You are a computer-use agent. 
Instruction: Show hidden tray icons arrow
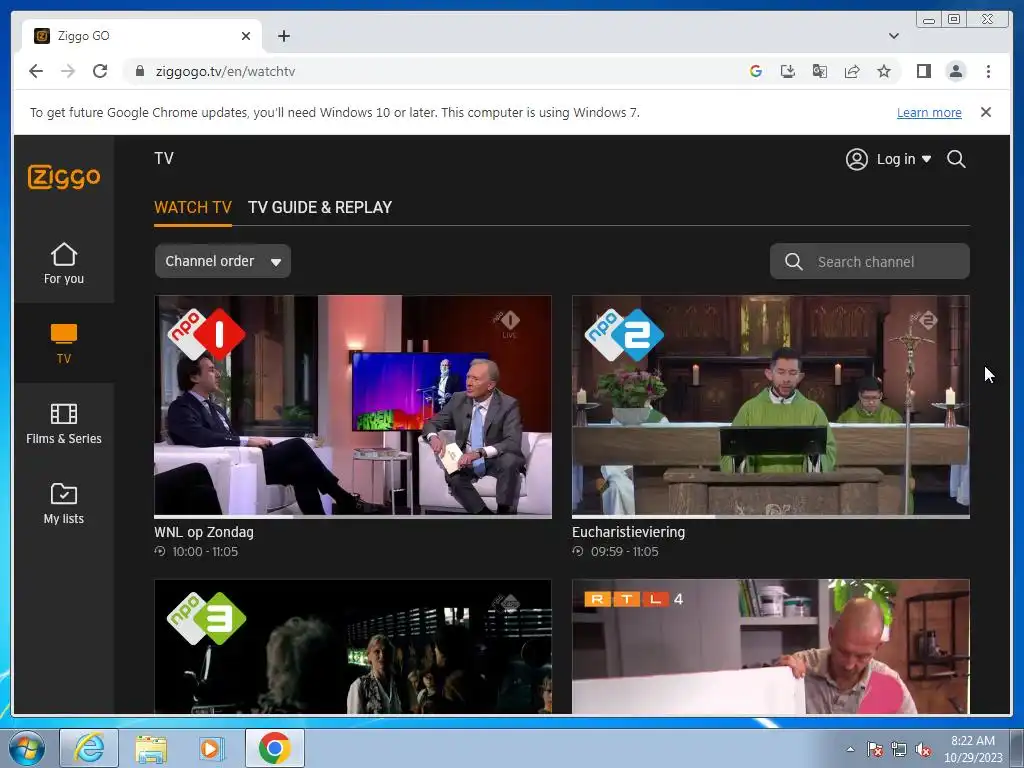(x=850, y=749)
